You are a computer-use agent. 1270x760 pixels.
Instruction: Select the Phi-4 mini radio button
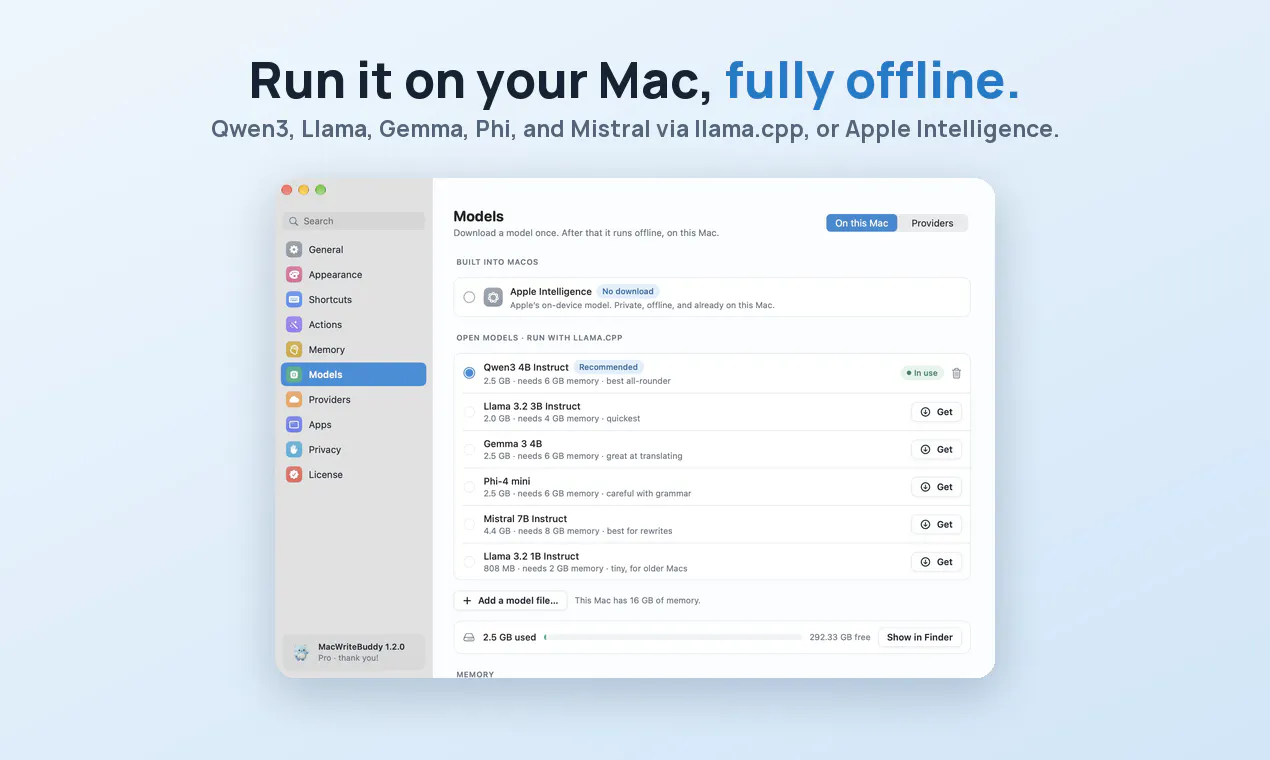coord(469,487)
